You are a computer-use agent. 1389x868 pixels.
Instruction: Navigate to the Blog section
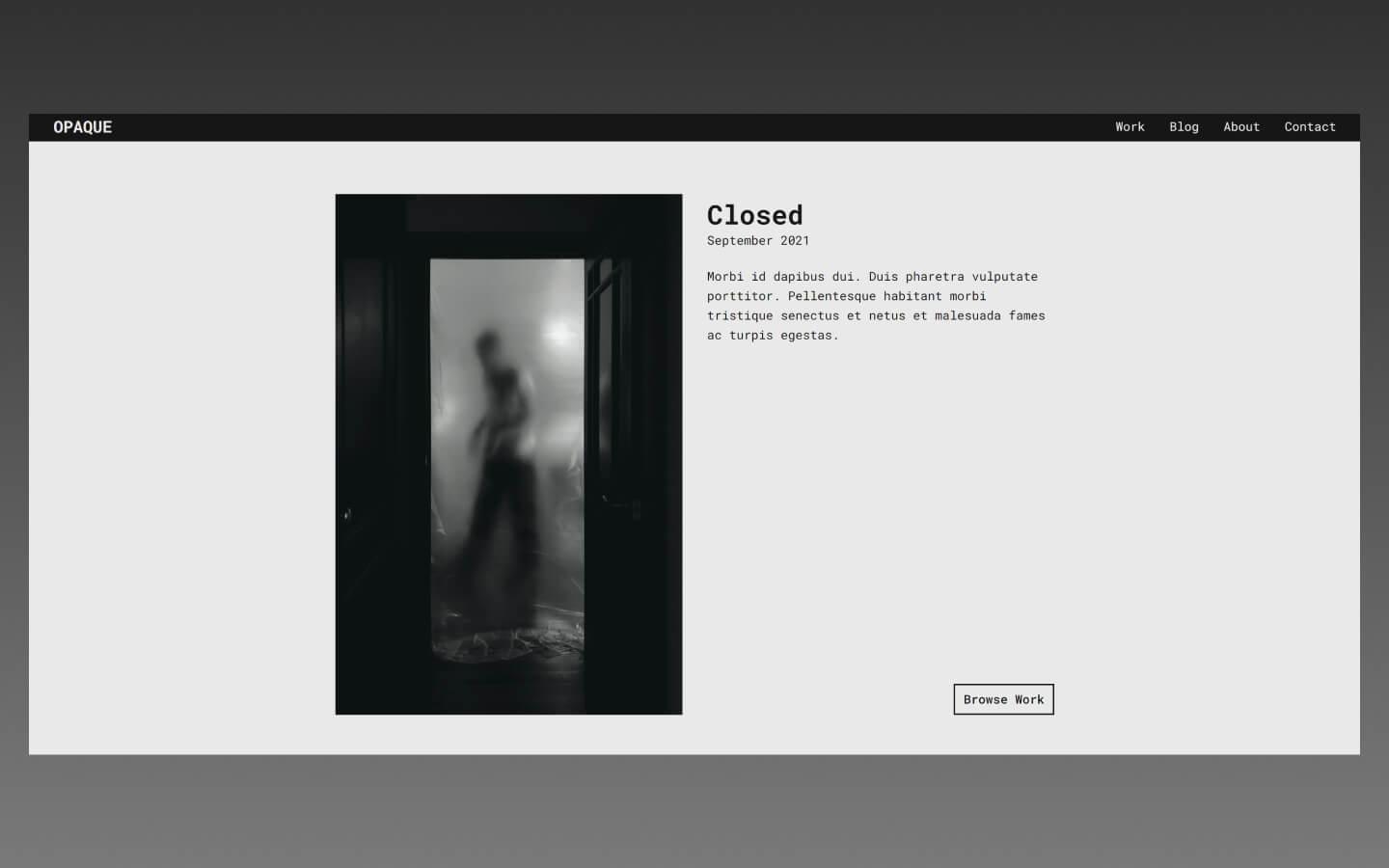1184,126
